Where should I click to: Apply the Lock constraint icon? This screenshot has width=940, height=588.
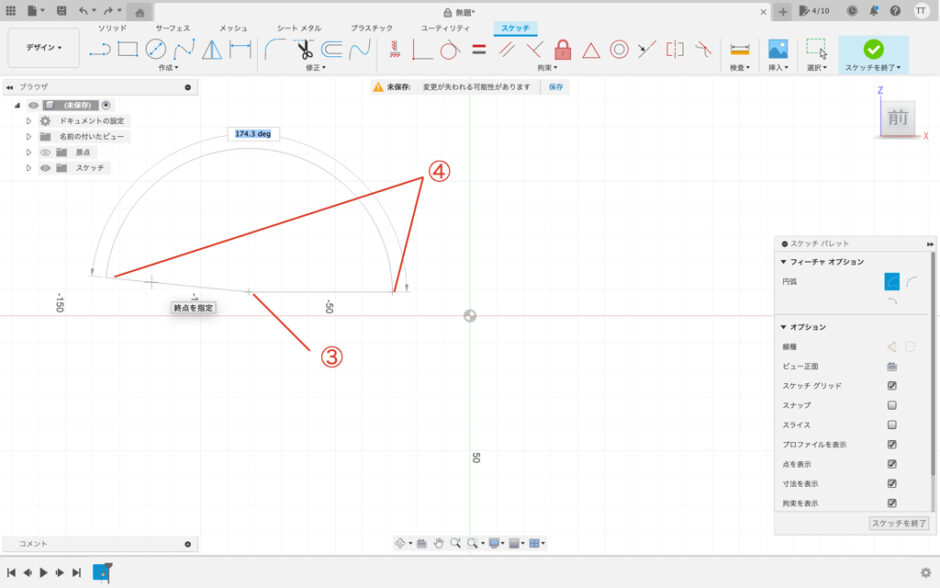point(563,49)
